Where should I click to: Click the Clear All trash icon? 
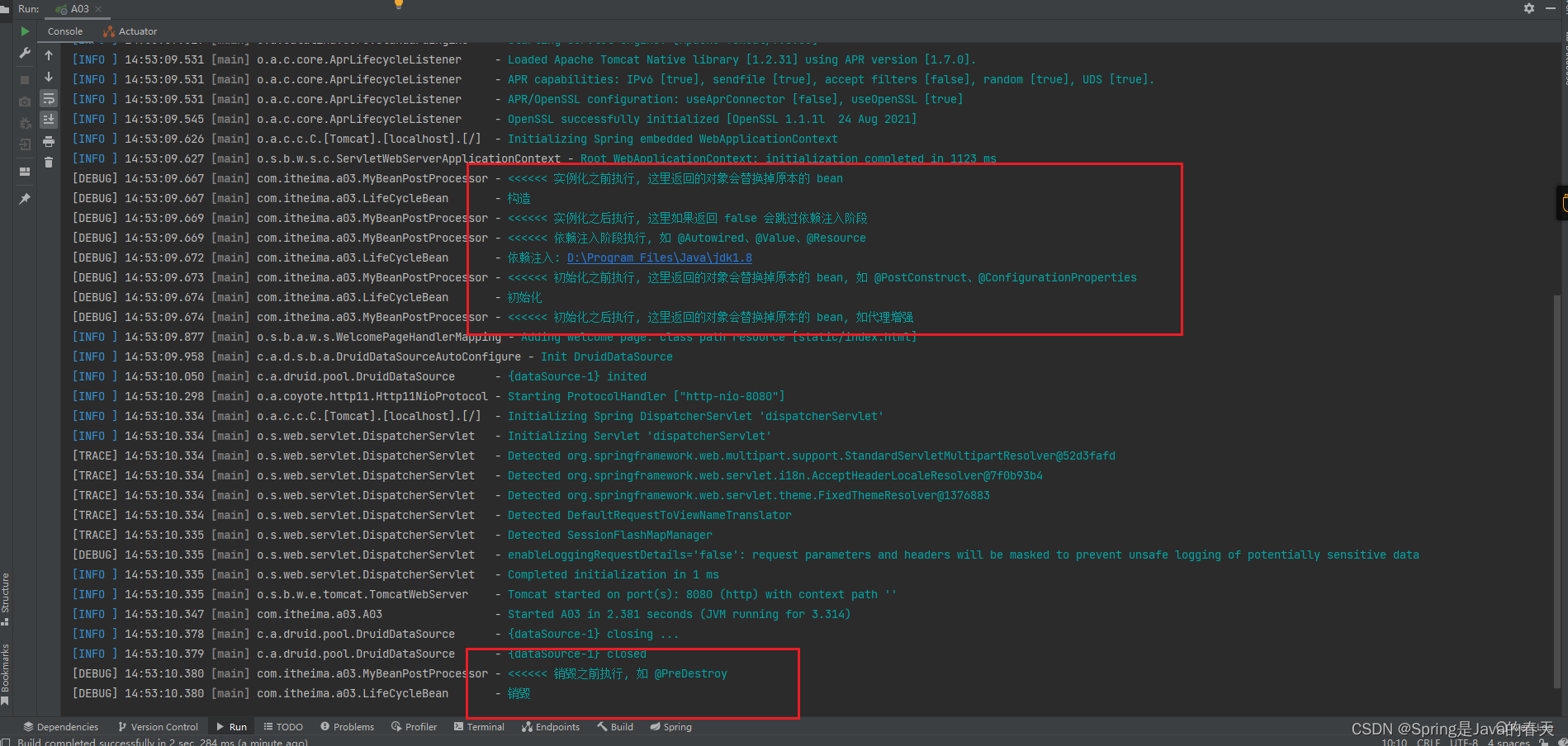point(49,163)
